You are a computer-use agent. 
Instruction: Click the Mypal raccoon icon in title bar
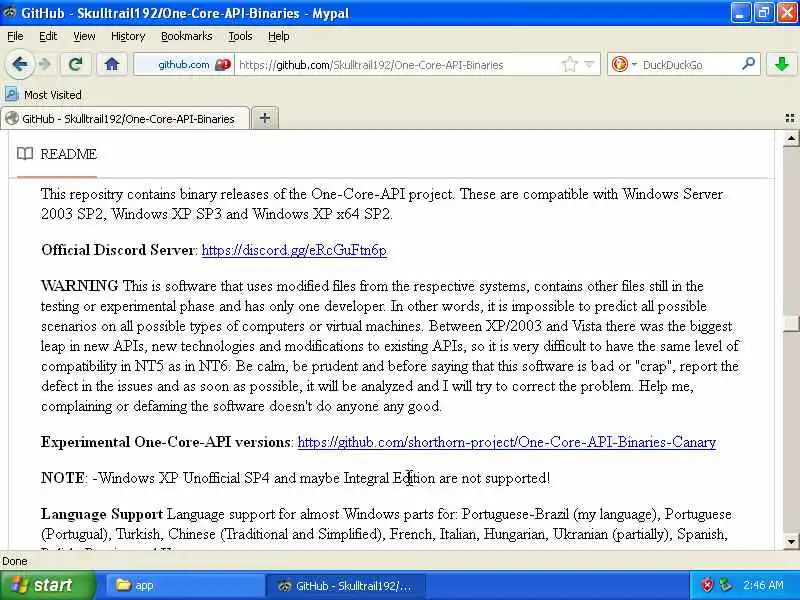point(9,12)
